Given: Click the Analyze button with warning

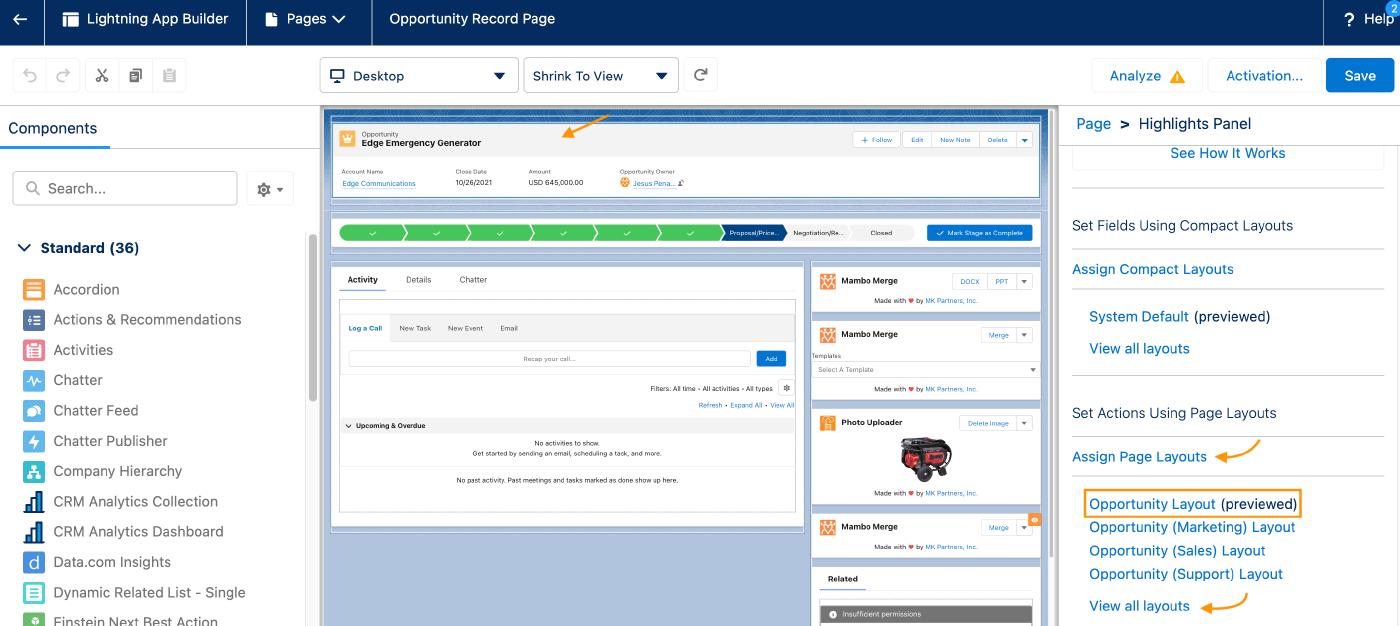Looking at the screenshot, I should pyautogui.click(x=1146, y=76).
